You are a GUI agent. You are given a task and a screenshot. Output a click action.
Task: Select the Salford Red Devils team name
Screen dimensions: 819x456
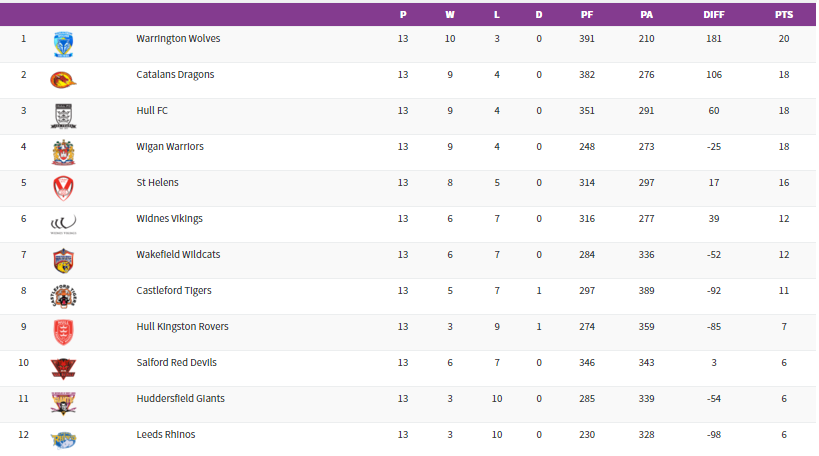(176, 363)
